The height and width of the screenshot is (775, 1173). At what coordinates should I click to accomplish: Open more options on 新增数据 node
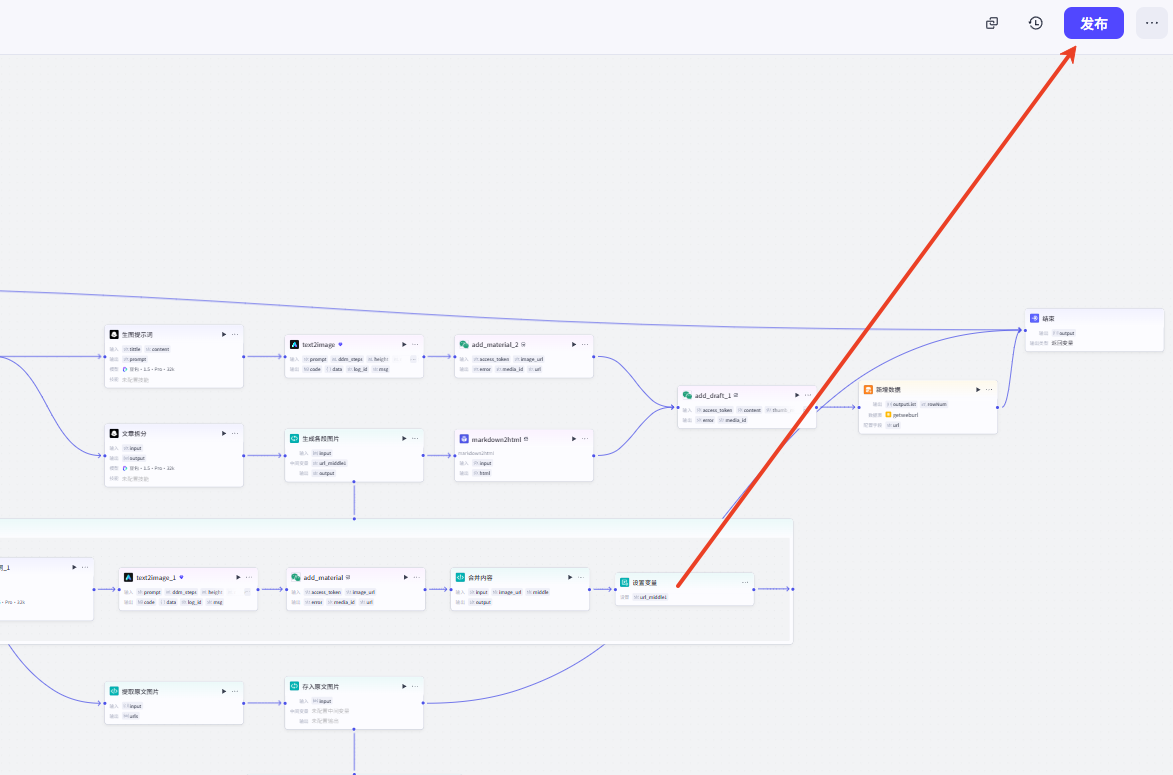click(x=989, y=390)
